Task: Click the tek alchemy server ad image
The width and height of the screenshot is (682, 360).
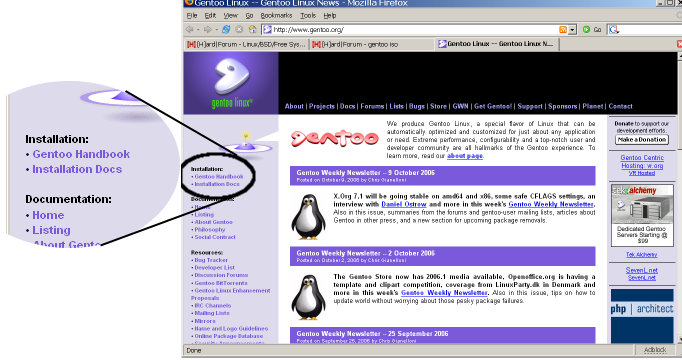Action: pos(642,215)
